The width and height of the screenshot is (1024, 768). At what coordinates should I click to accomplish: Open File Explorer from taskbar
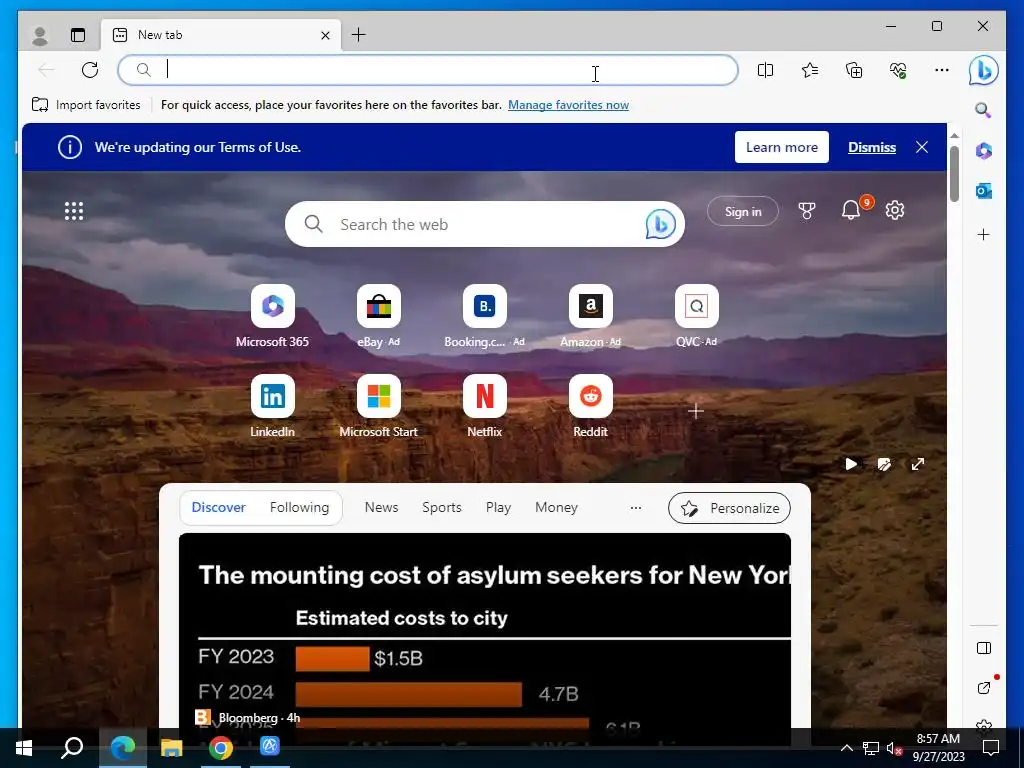171,748
